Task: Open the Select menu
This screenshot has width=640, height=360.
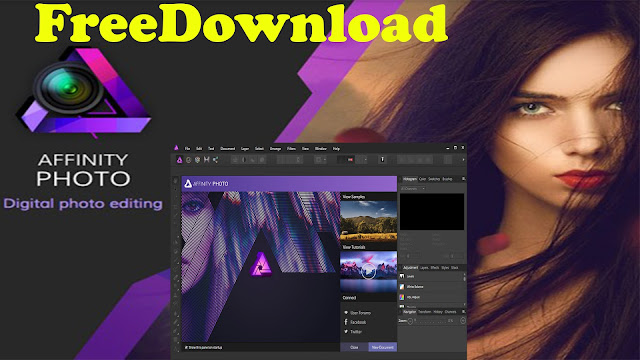Action: (x=259, y=149)
